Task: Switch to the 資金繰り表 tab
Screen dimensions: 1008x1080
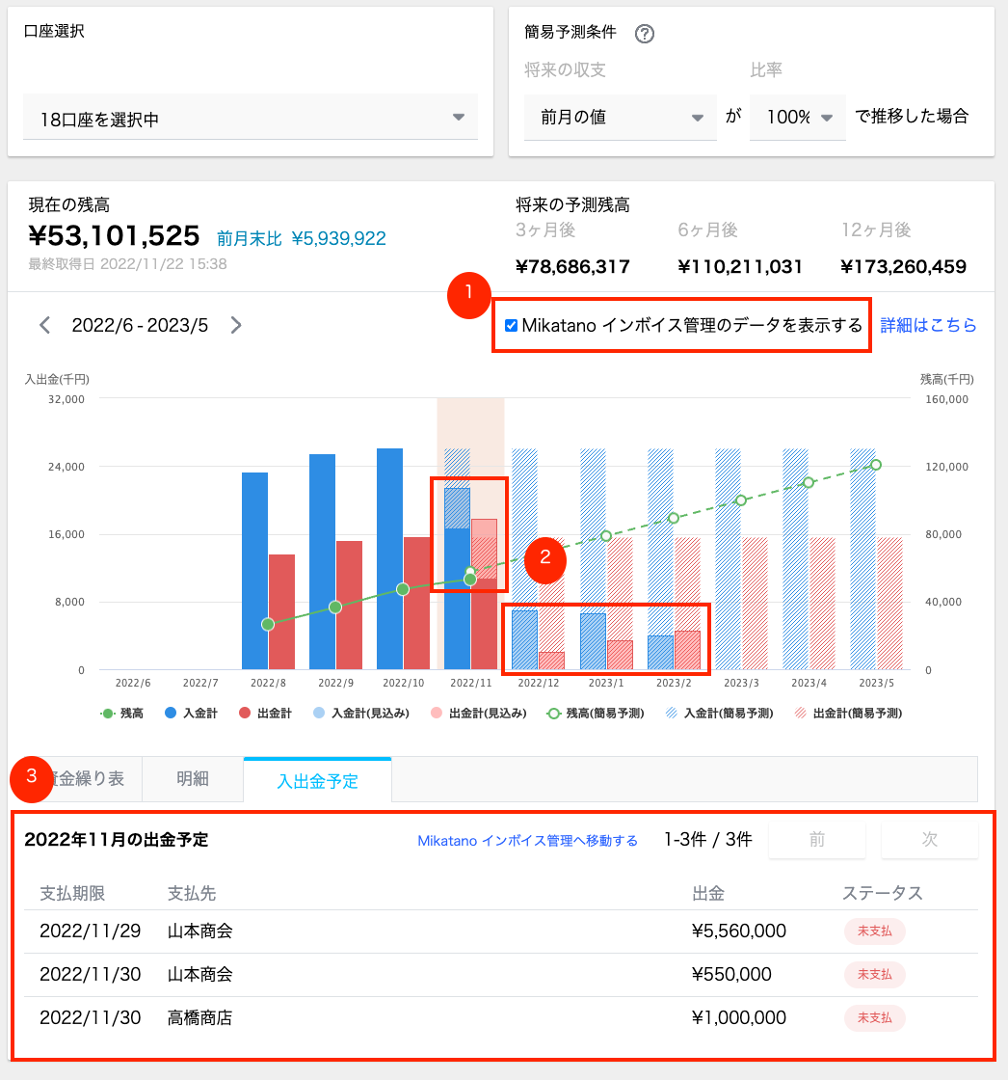Action: point(83,779)
